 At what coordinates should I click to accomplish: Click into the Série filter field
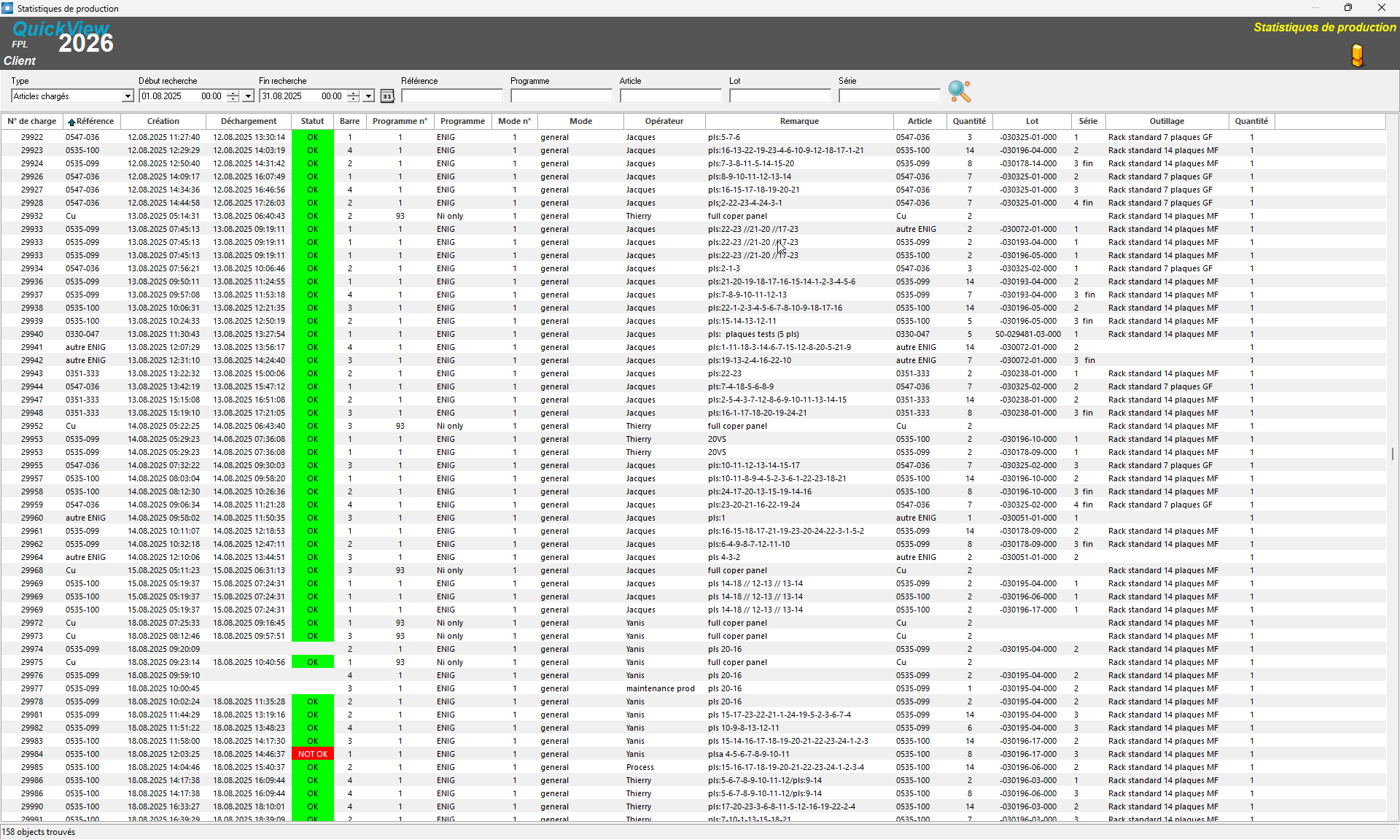coord(889,96)
